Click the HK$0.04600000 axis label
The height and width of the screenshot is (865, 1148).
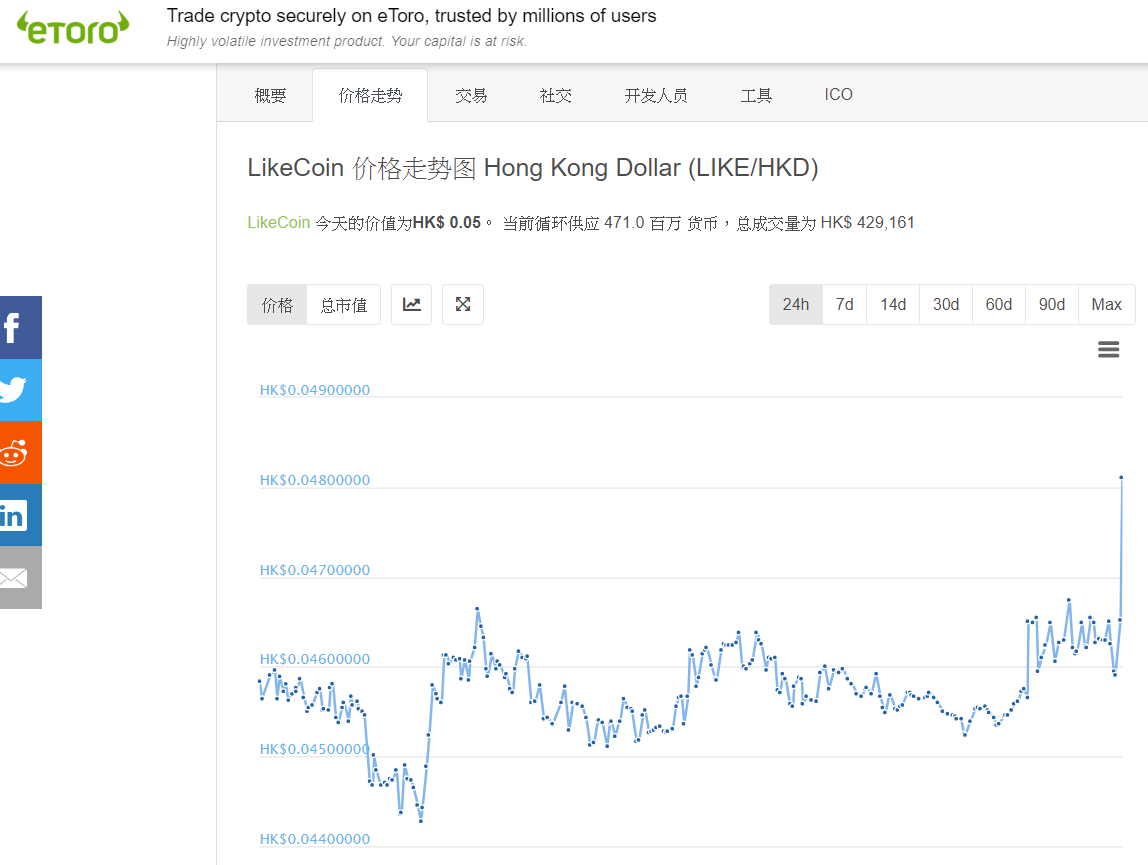click(315, 659)
